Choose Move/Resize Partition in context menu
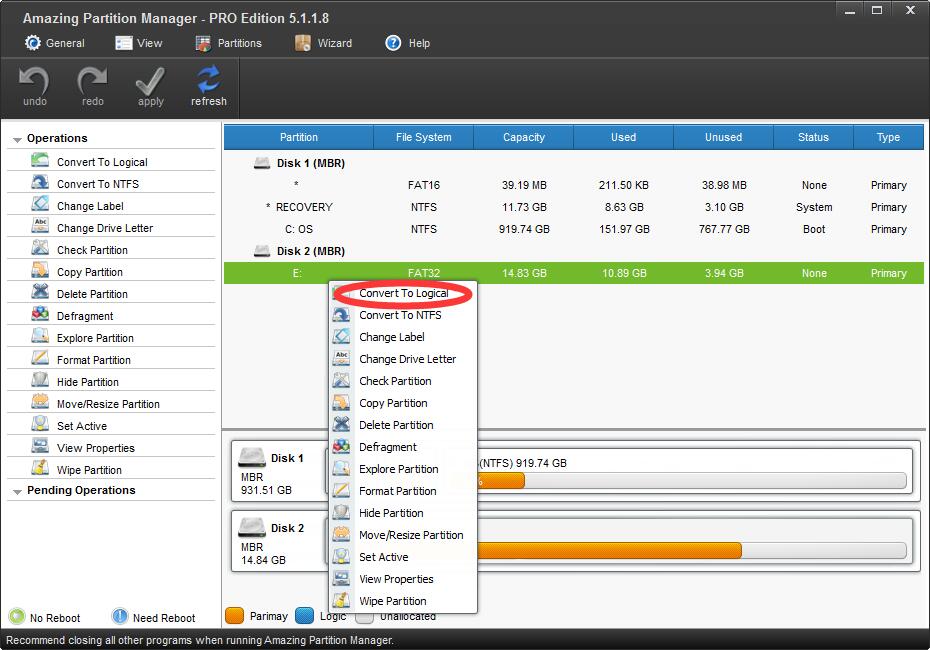This screenshot has width=930, height=650. point(403,534)
